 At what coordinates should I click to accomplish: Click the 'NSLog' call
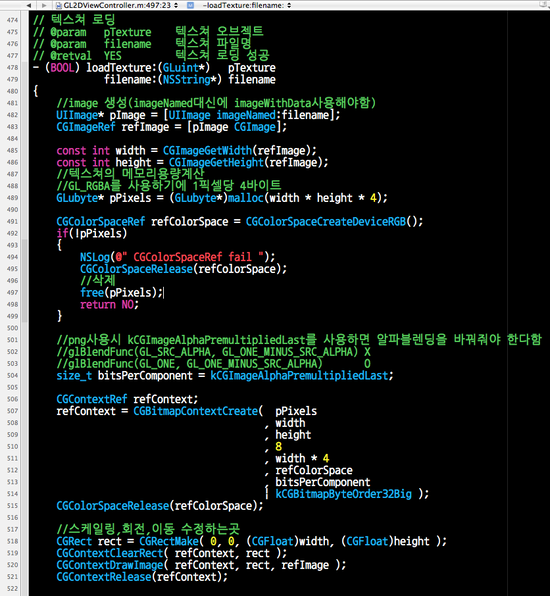pyautogui.click(x=95, y=257)
